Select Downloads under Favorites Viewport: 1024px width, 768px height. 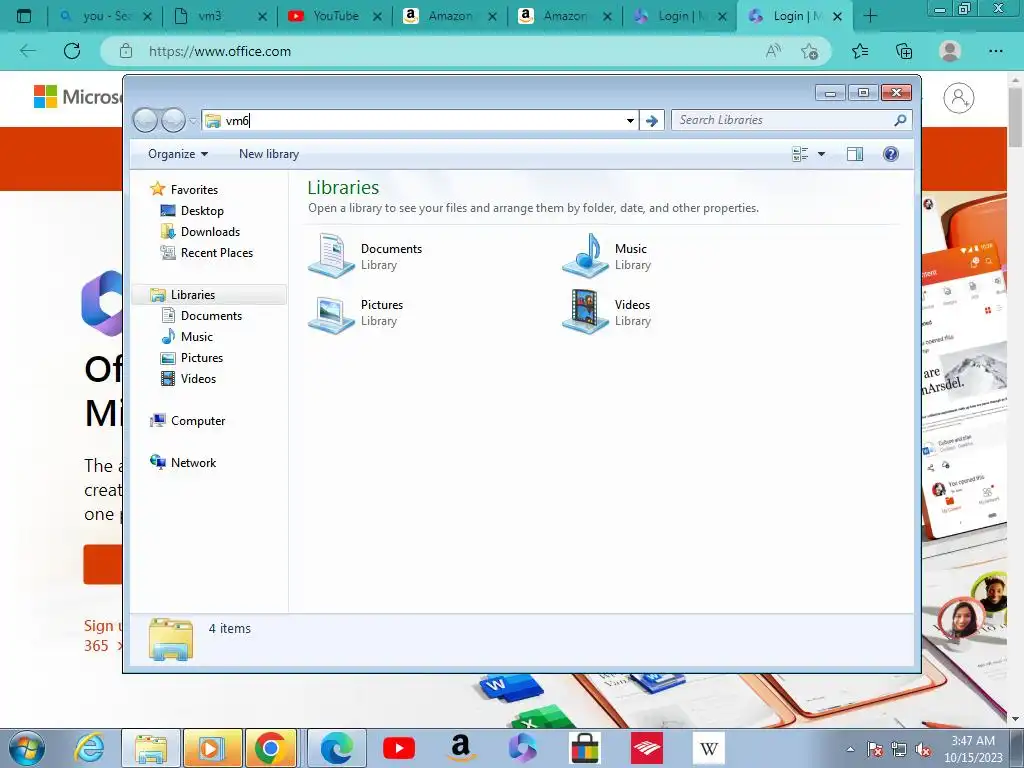[x=210, y=232]
